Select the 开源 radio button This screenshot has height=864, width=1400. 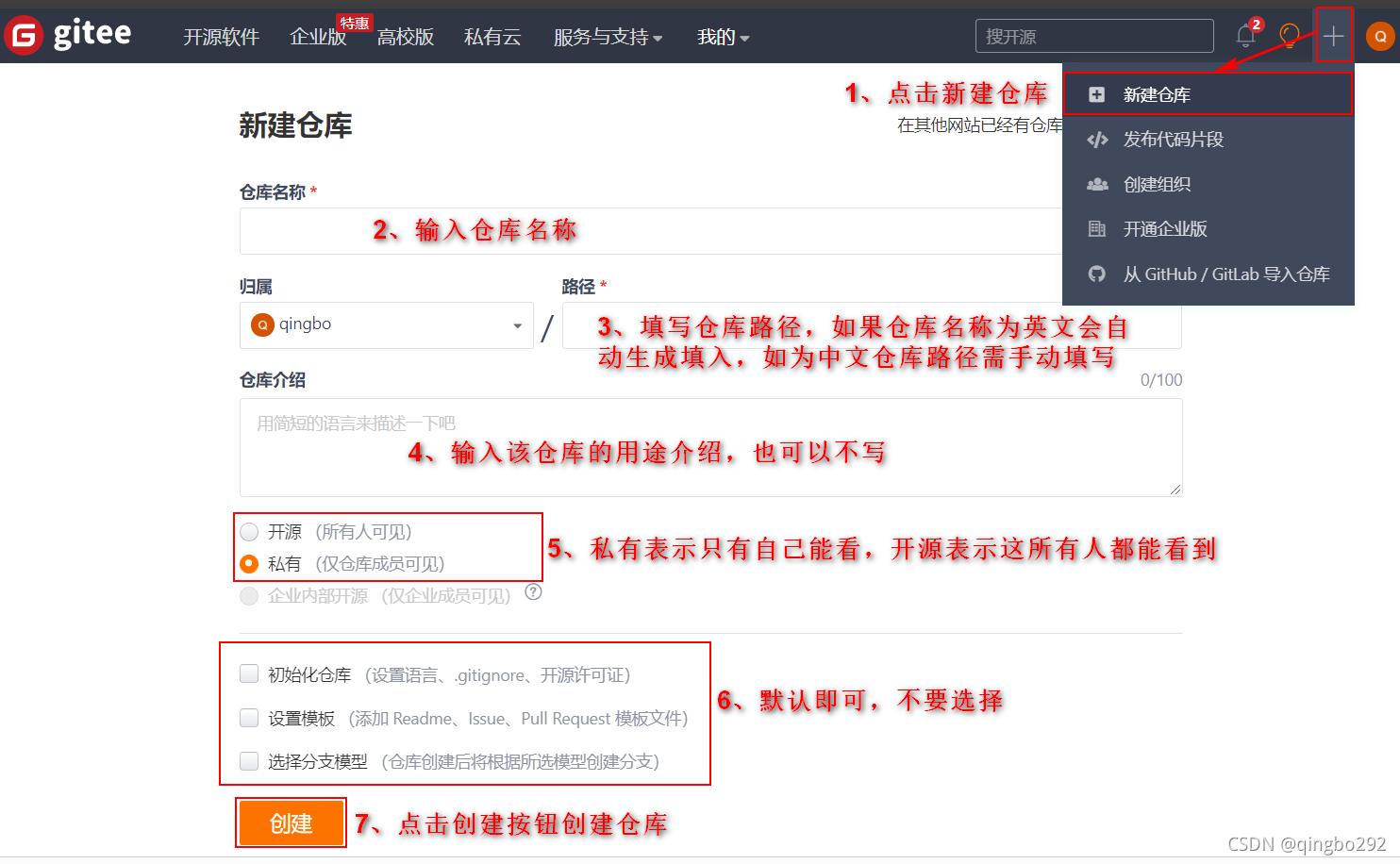coord(249,532)
